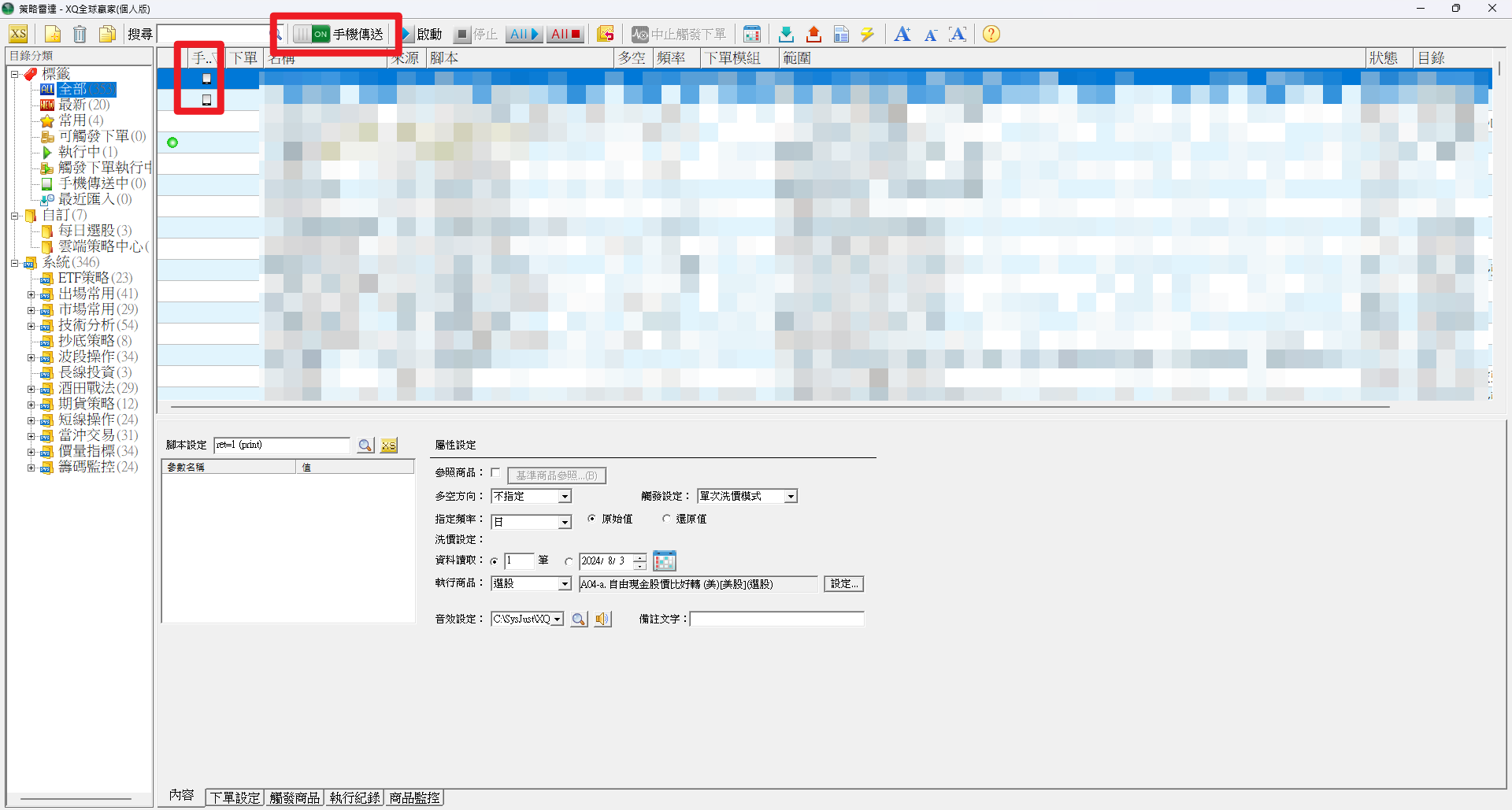This screenshot has height=810, width=1512.
Task: Select the 還原值 radio button
Action: pyautogui.click(x=666, y=519)
